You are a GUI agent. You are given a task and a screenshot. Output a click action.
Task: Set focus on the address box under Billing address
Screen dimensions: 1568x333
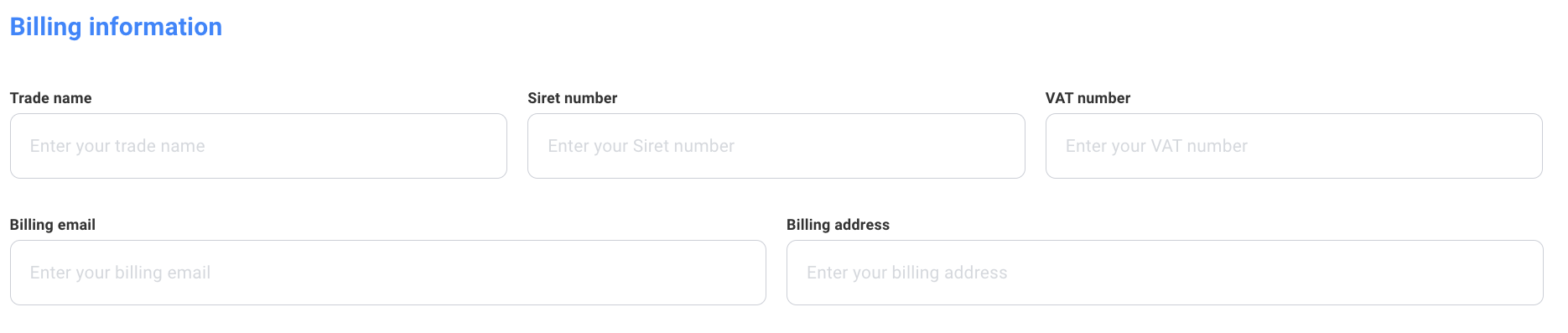[1165, 273]
